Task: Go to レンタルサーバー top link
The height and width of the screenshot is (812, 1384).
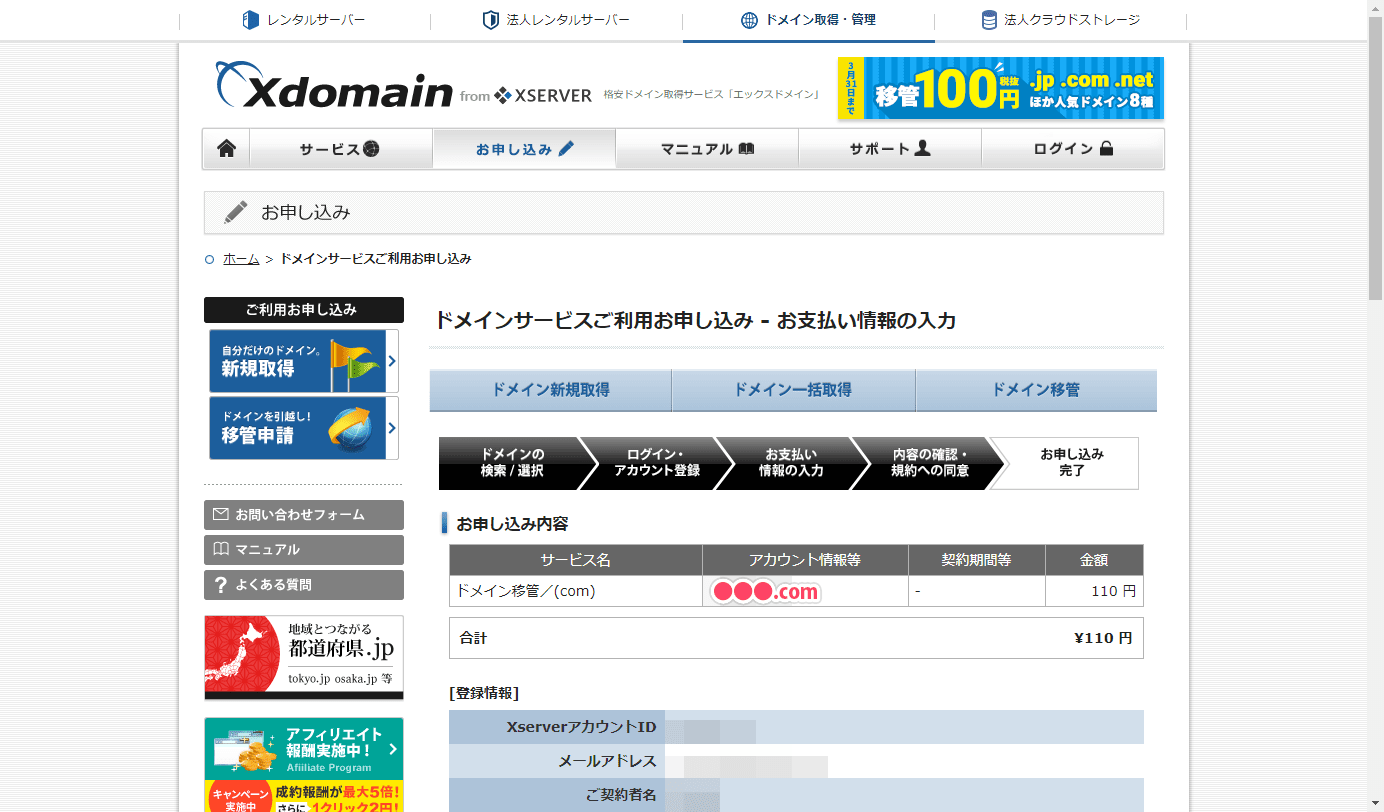Action: (x=304, y=20)
